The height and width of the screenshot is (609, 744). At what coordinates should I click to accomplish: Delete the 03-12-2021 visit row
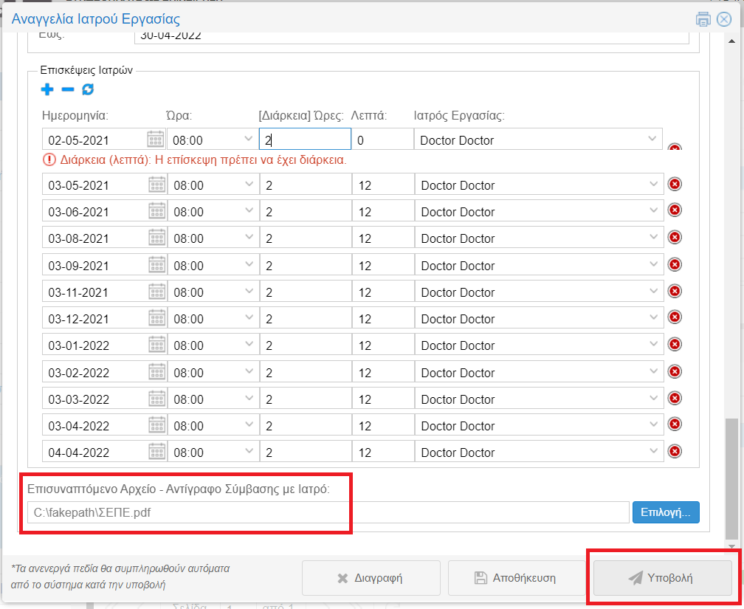pos(675,317)
